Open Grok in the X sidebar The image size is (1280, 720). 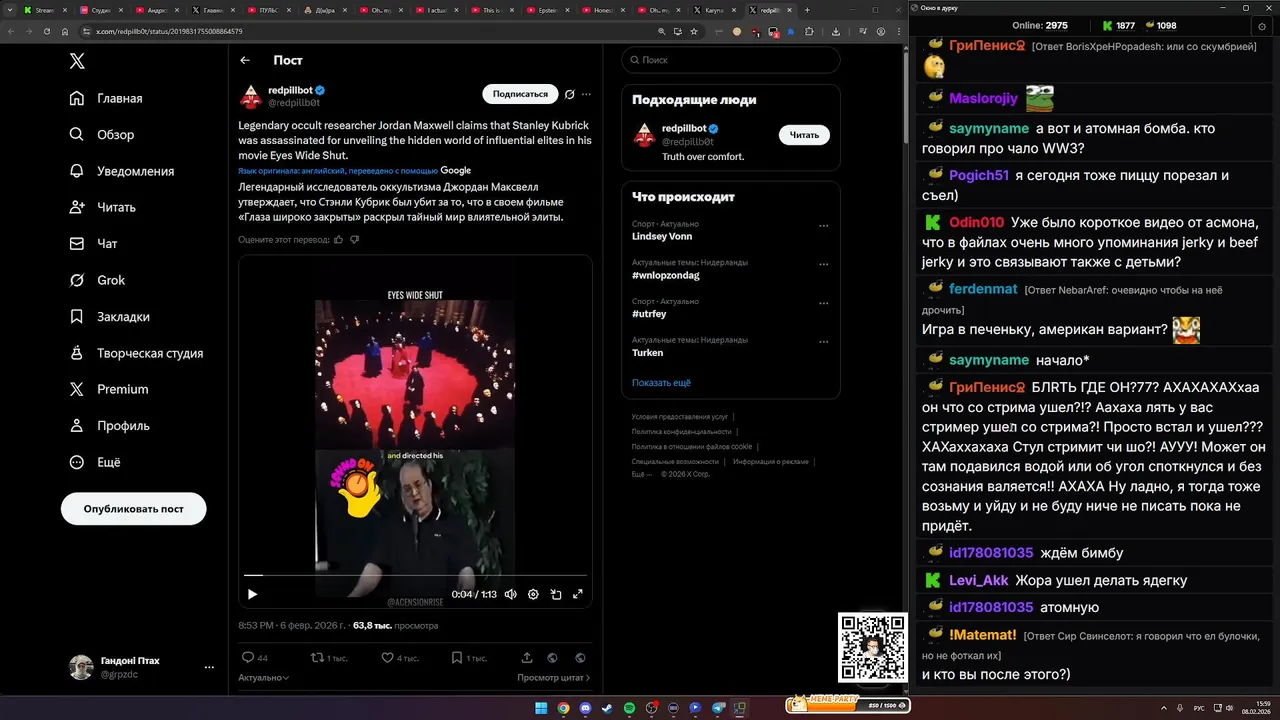point(97,280)
